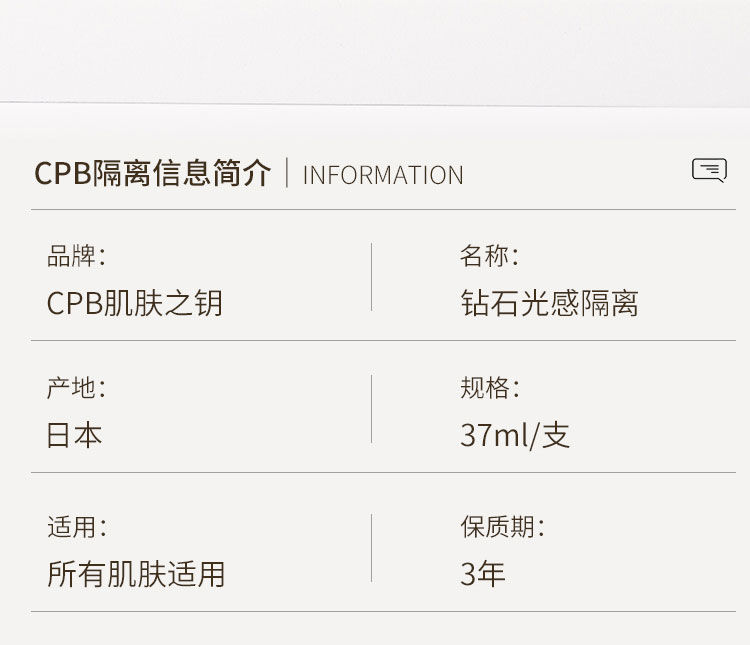Viewport: 750px width, 645px height.
Task: Click the CPB隔离信息简介 heading
Action: pyautogui.click(x=152, y=174)
